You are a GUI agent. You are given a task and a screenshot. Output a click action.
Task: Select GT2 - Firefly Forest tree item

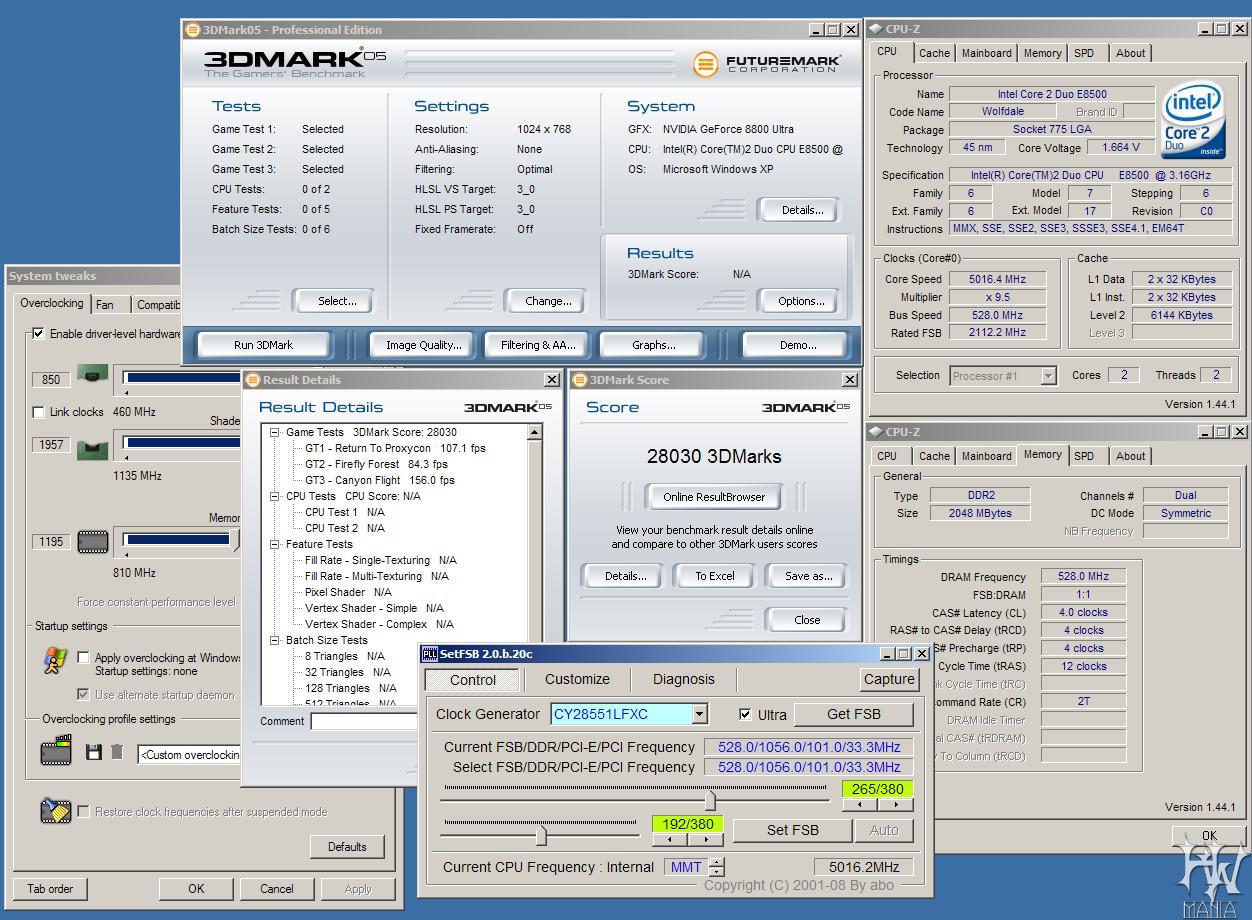click(x=376, y=464)
